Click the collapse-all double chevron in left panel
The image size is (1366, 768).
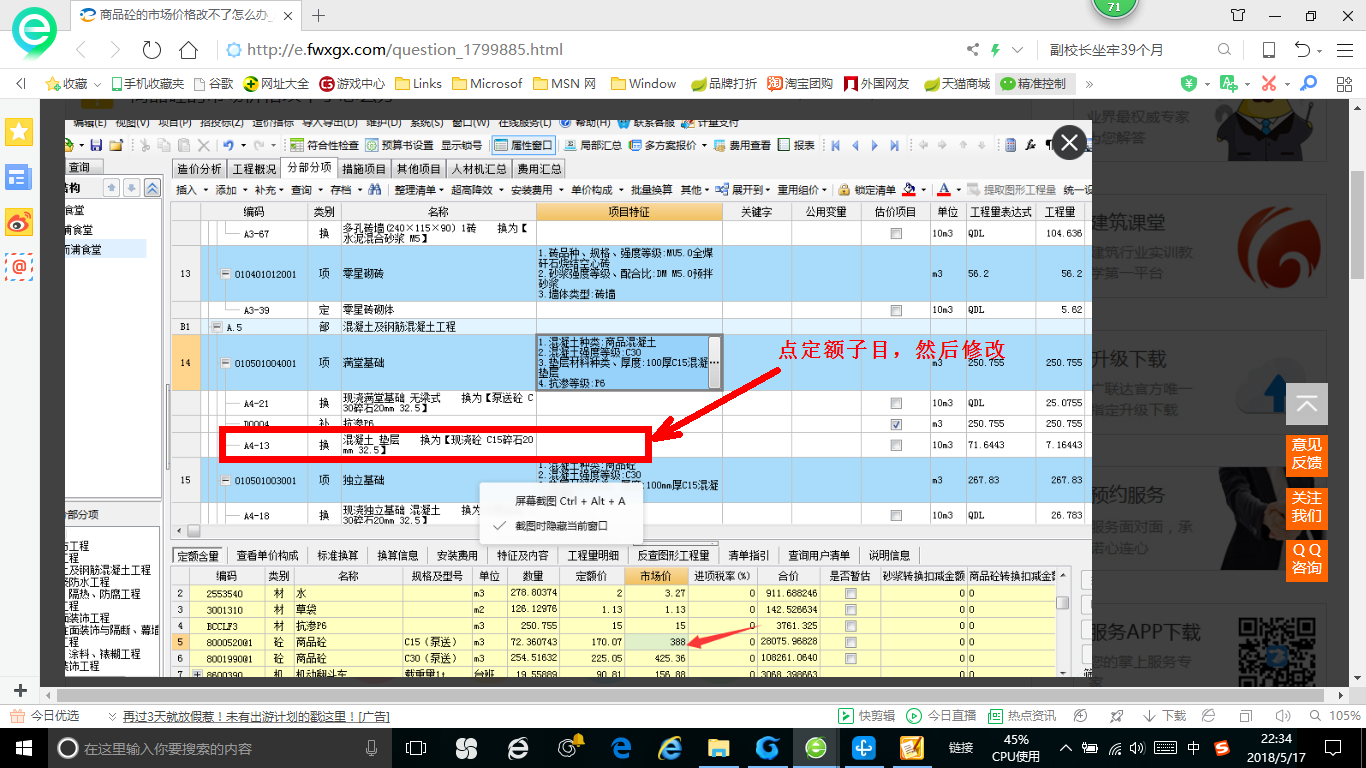pos(151,188)
